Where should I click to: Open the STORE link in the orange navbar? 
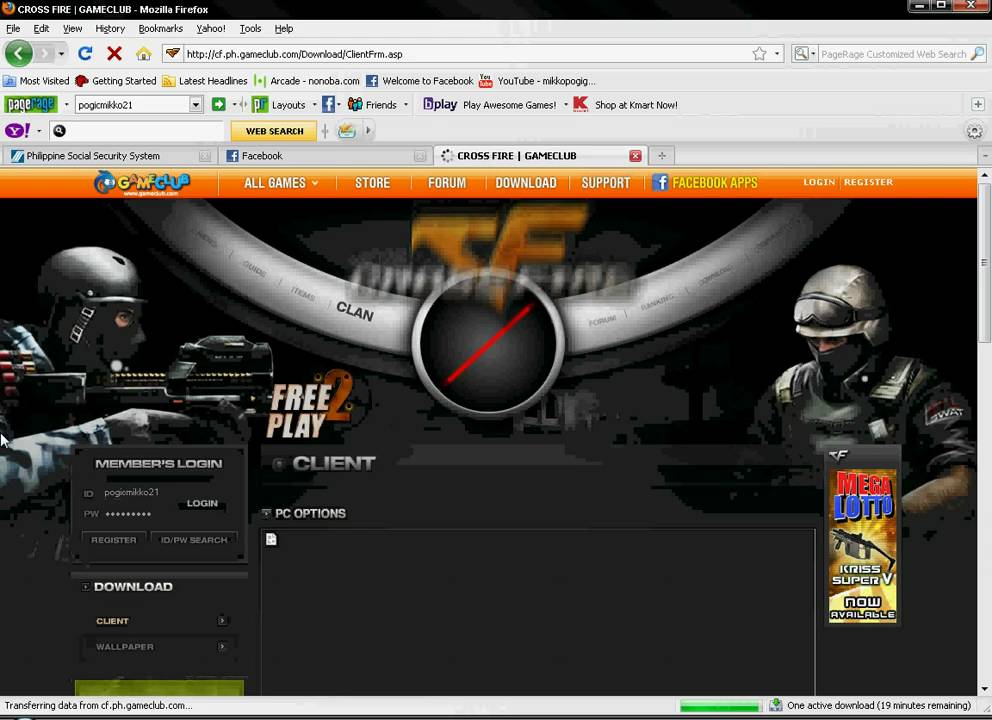click(372, 183)
